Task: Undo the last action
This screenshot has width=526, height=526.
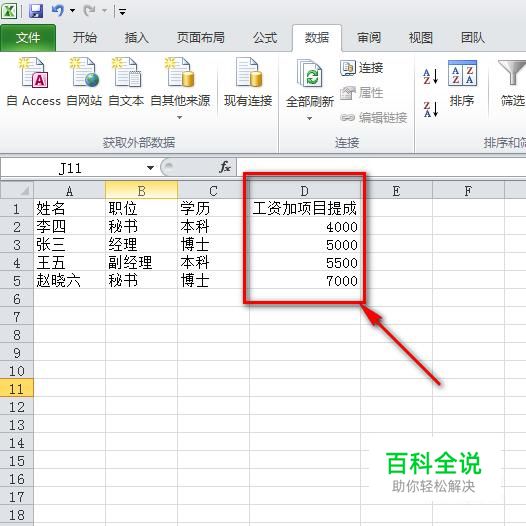Action: click(58, 11)
